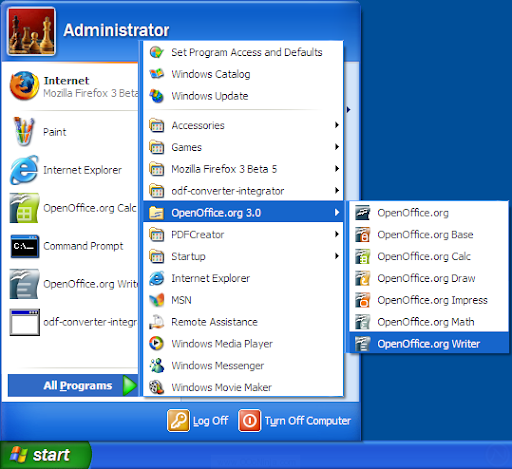
Task: Click the Internet Explorer icon in left pane
Action: (24, 170)
